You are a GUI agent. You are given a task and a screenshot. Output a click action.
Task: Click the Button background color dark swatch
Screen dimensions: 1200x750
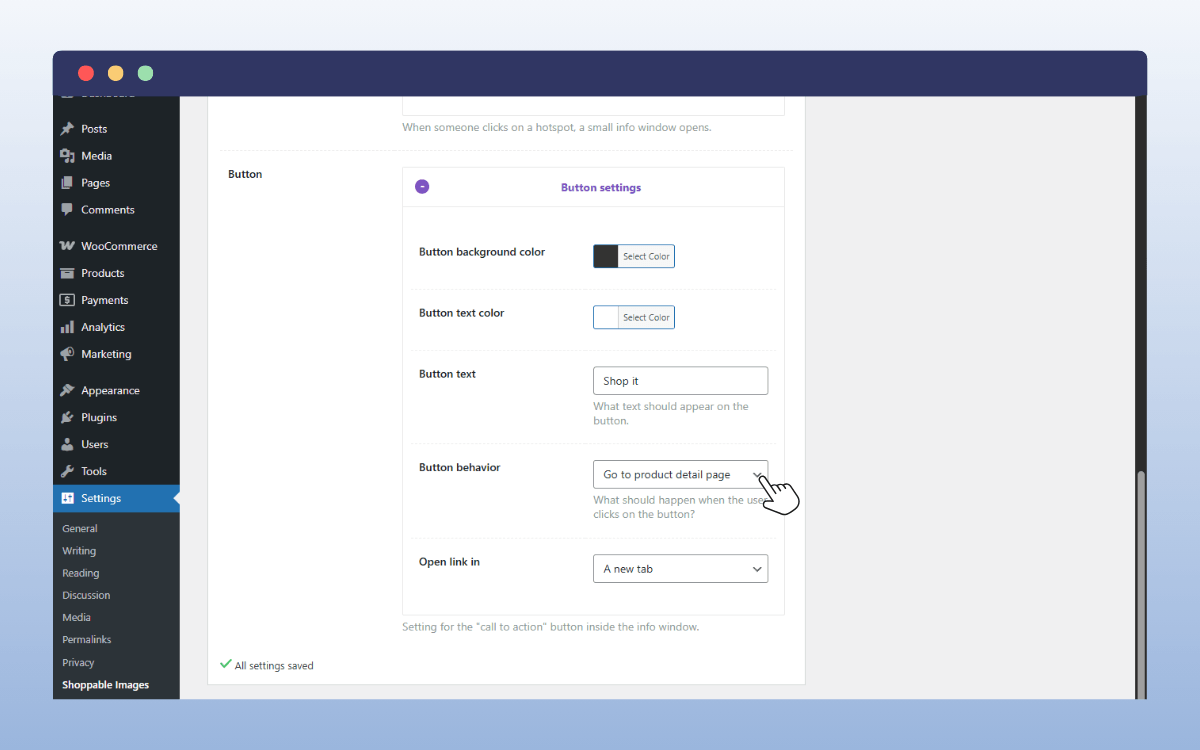(606, 257)
